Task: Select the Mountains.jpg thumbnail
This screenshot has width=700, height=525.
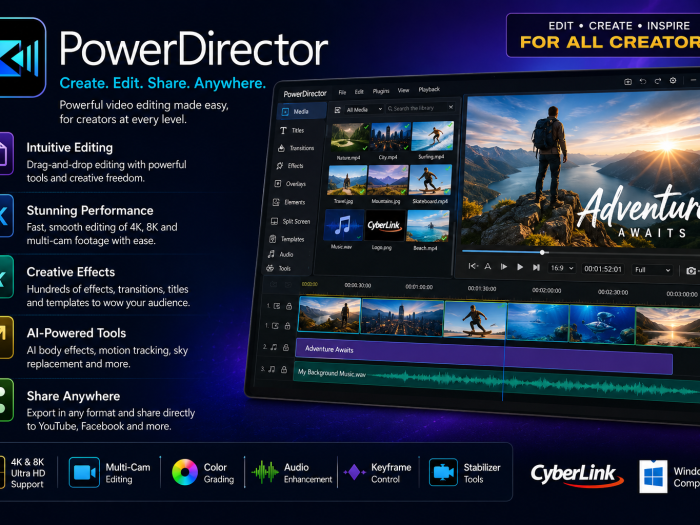Action: 388,180
